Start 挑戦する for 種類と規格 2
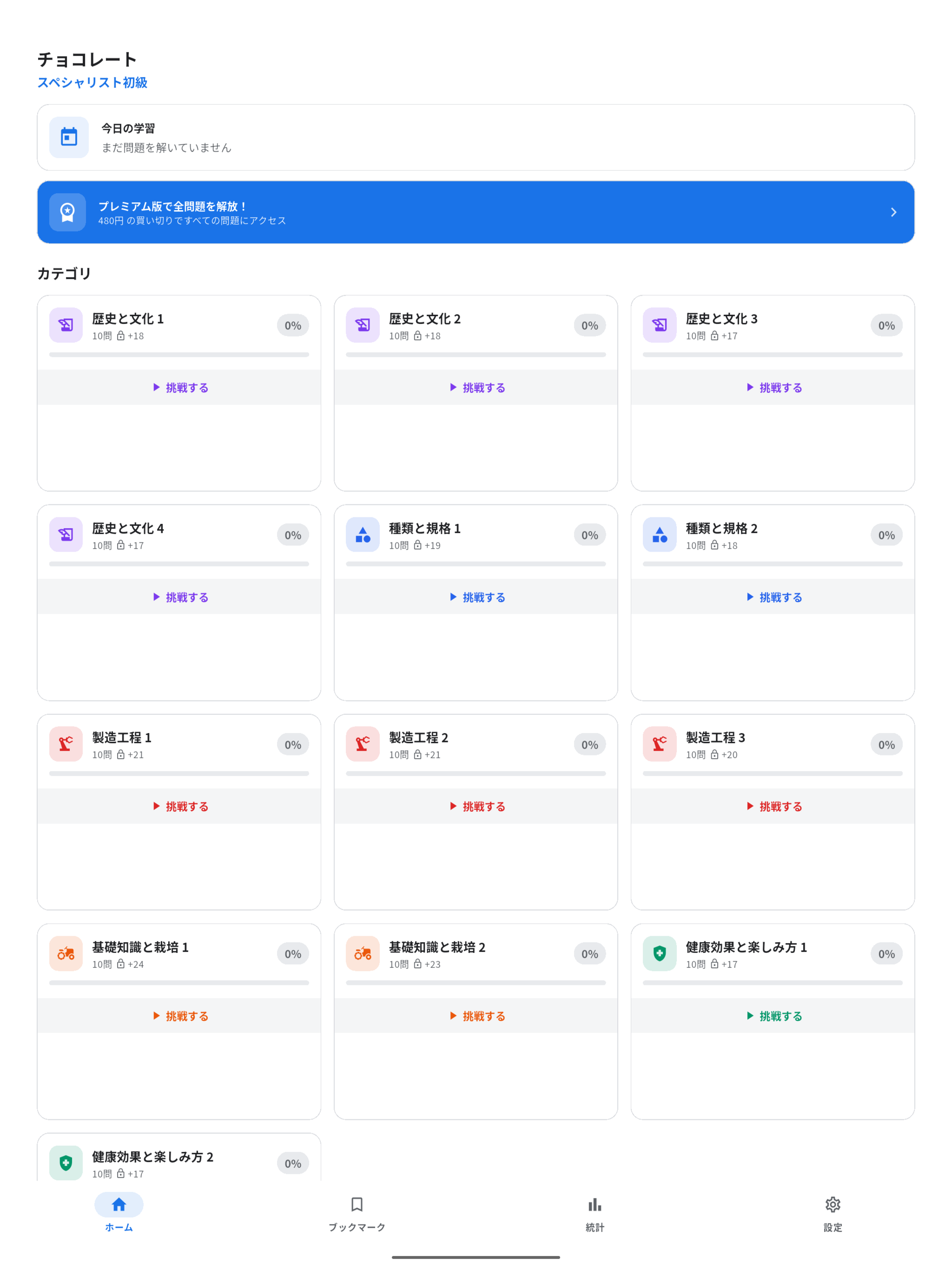 [x=773, y=597]
